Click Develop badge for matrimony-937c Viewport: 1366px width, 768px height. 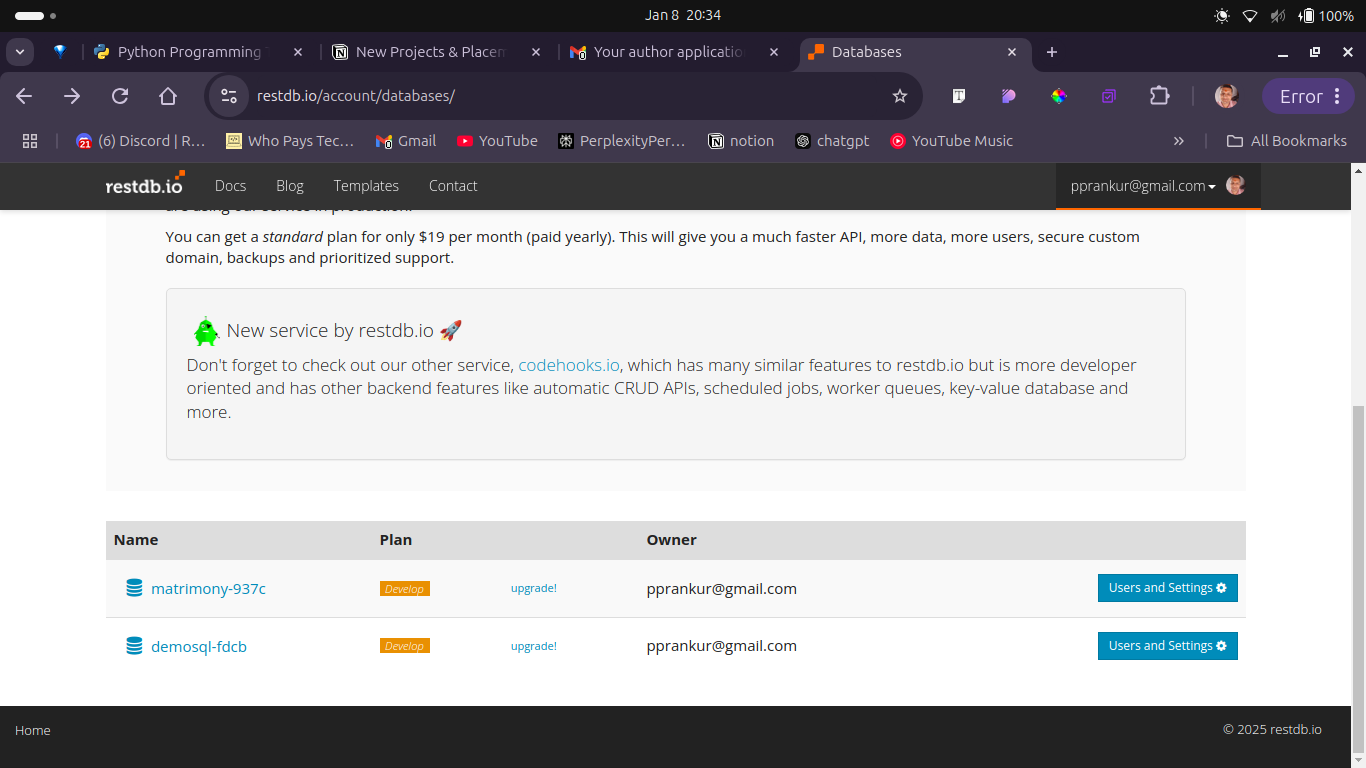[405, 589]
